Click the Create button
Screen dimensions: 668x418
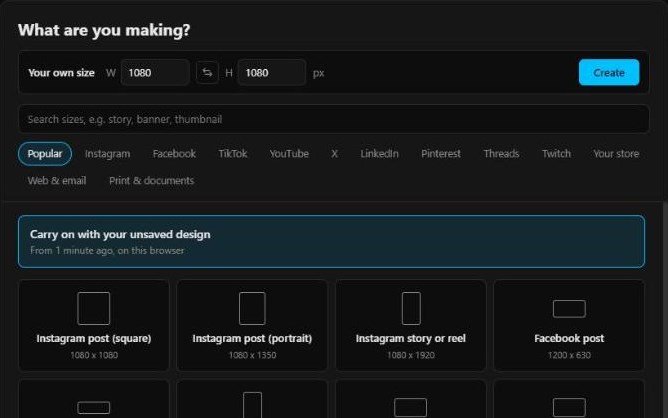[609, 72]
